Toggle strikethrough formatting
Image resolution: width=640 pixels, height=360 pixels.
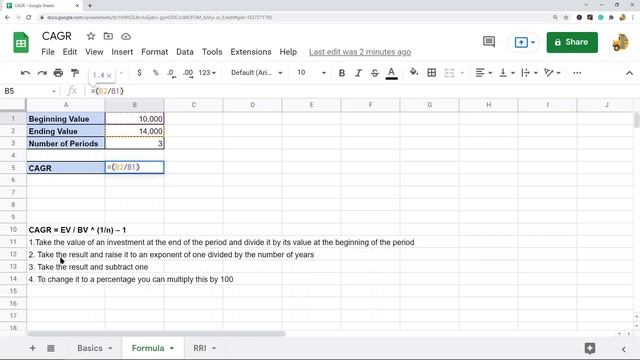click(x=374, y=73)
